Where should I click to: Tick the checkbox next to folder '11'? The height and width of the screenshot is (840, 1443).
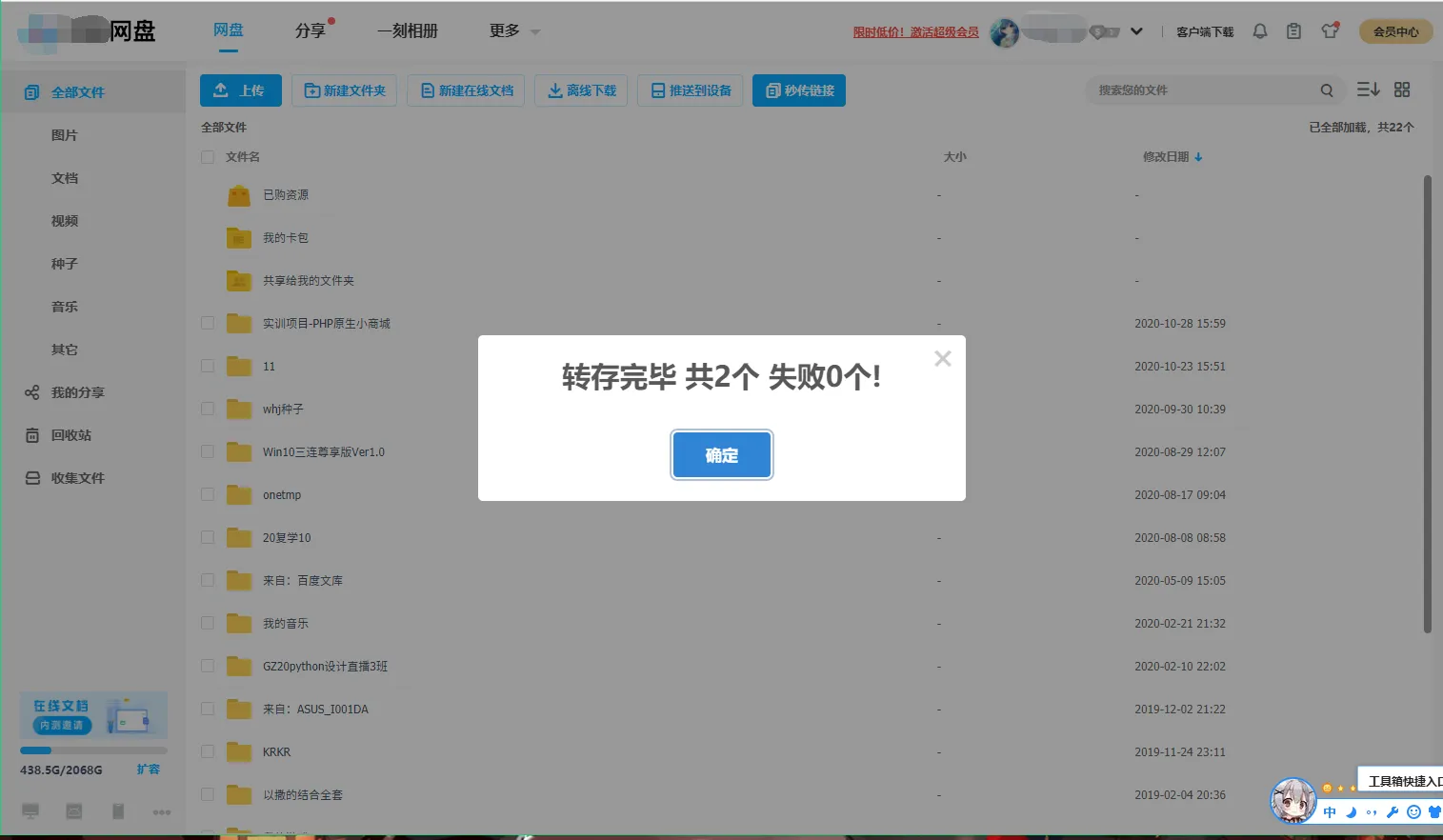pos(207,366)
